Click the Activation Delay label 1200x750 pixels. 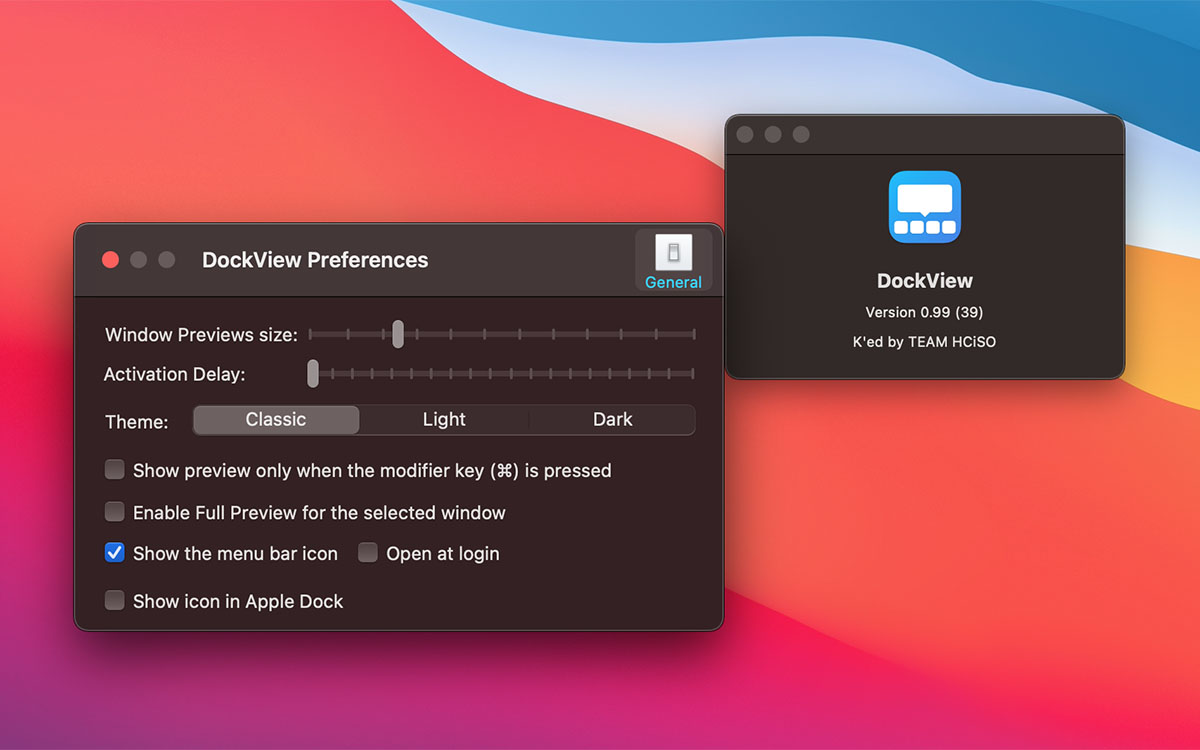pyautogui.click(x=175, y=374)
